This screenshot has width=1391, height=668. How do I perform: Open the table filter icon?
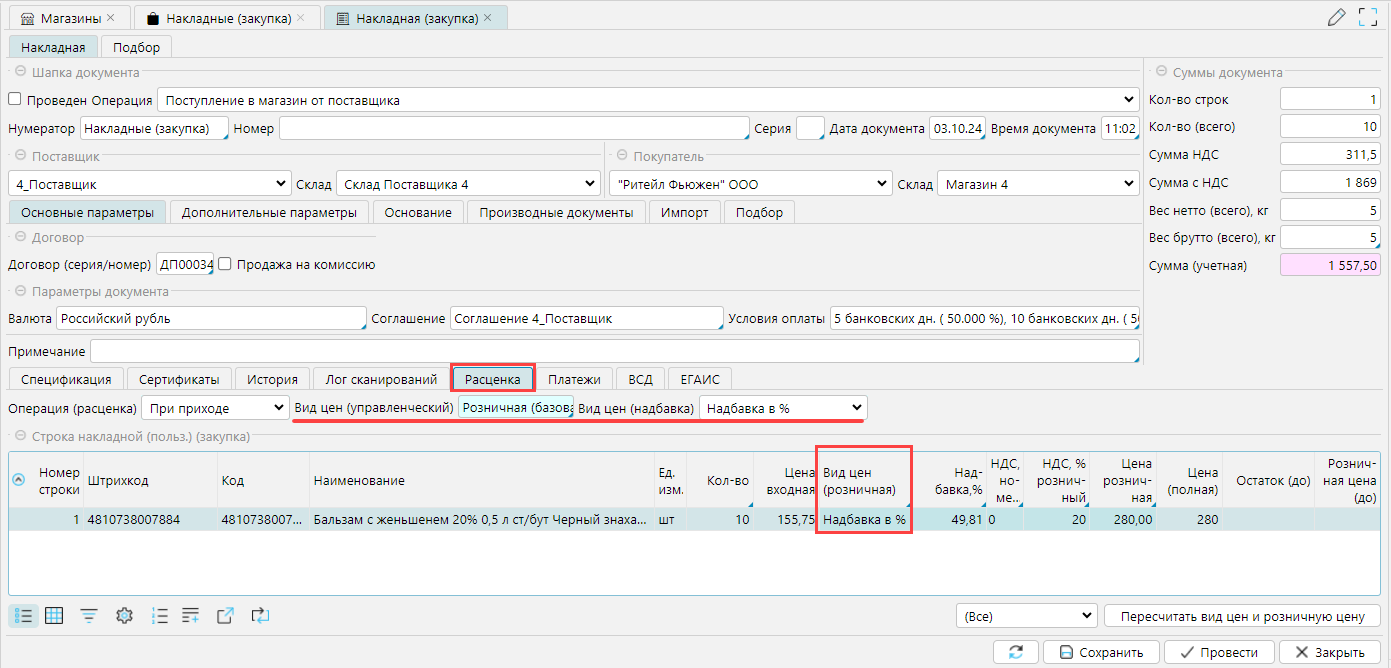tap(89, 616)
